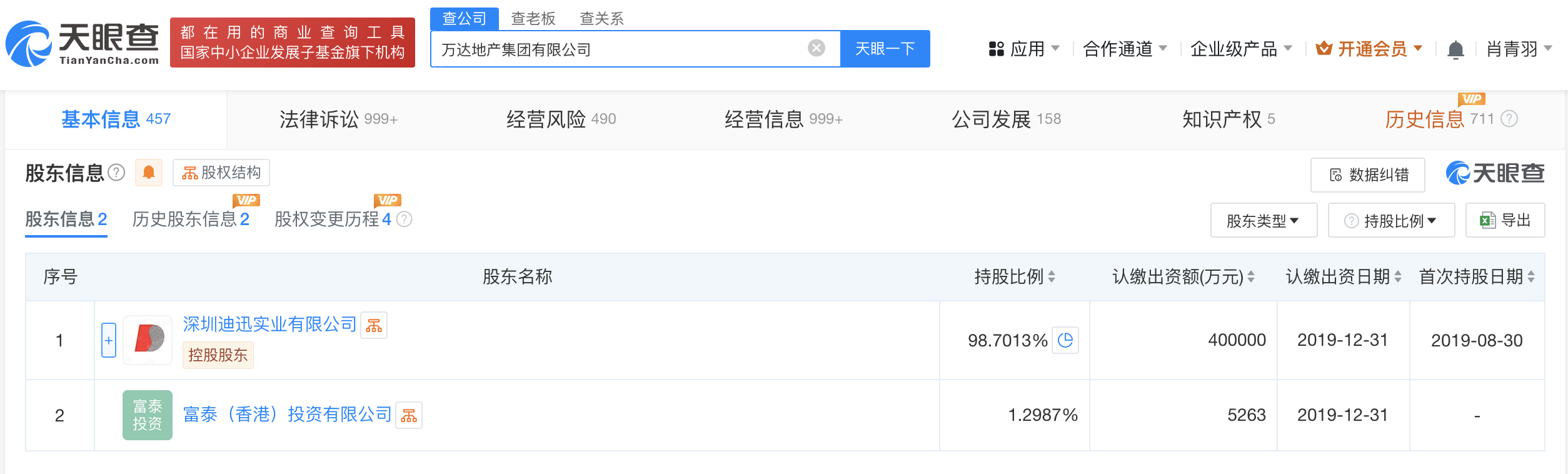The width and height of the screenshot is (1568, 474).
Task: Click the 2019-08-30 date cell
Action: point(1477,340)
